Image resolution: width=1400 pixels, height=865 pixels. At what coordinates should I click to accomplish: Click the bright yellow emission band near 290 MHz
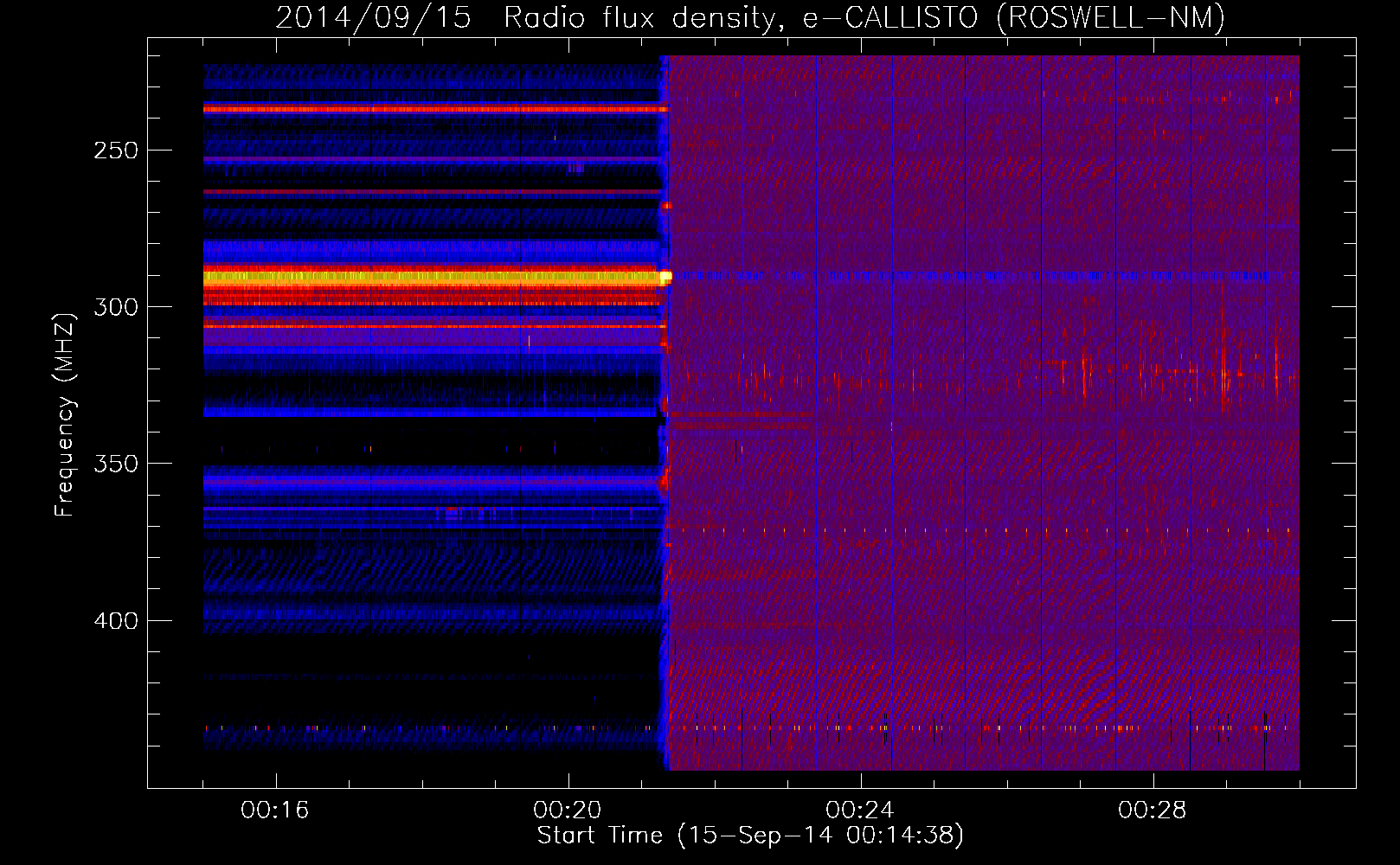(435, 278)
